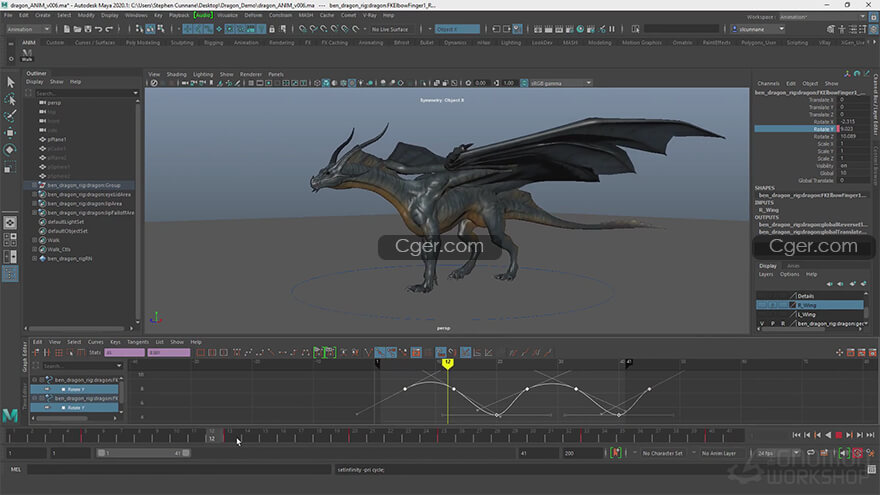
Task: Redo action with toolbar arrow
Action: click(x=109, y=29)
